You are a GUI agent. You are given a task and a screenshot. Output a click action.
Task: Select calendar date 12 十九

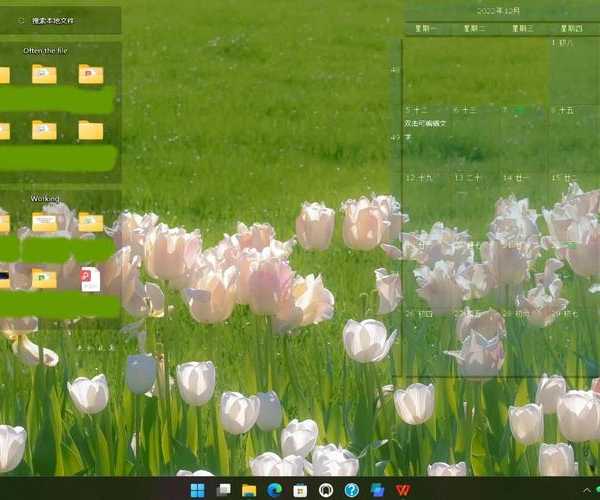[x=419, y=178]
